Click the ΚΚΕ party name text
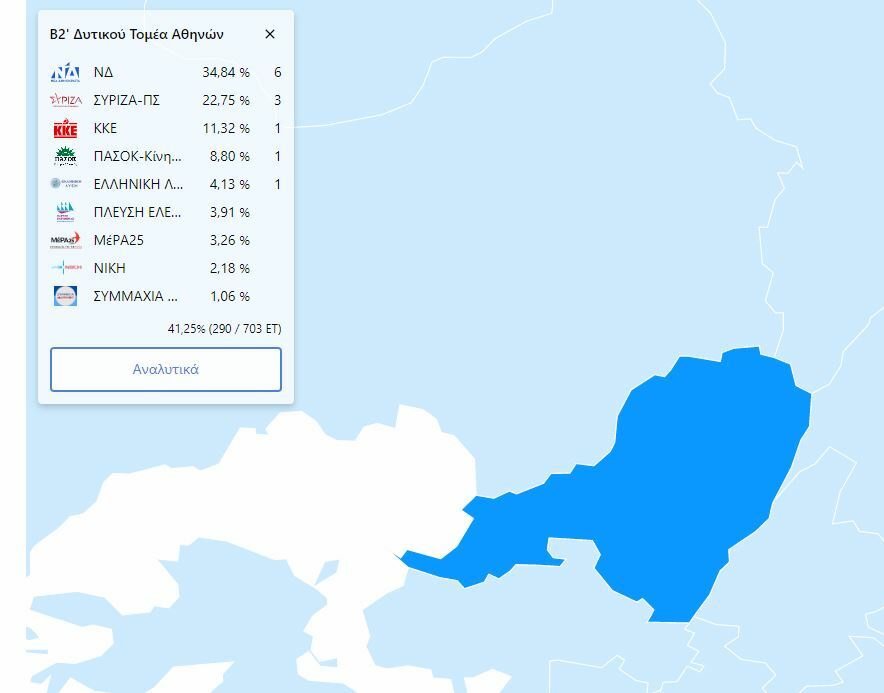Screen dimensions: 884x693 105,128
